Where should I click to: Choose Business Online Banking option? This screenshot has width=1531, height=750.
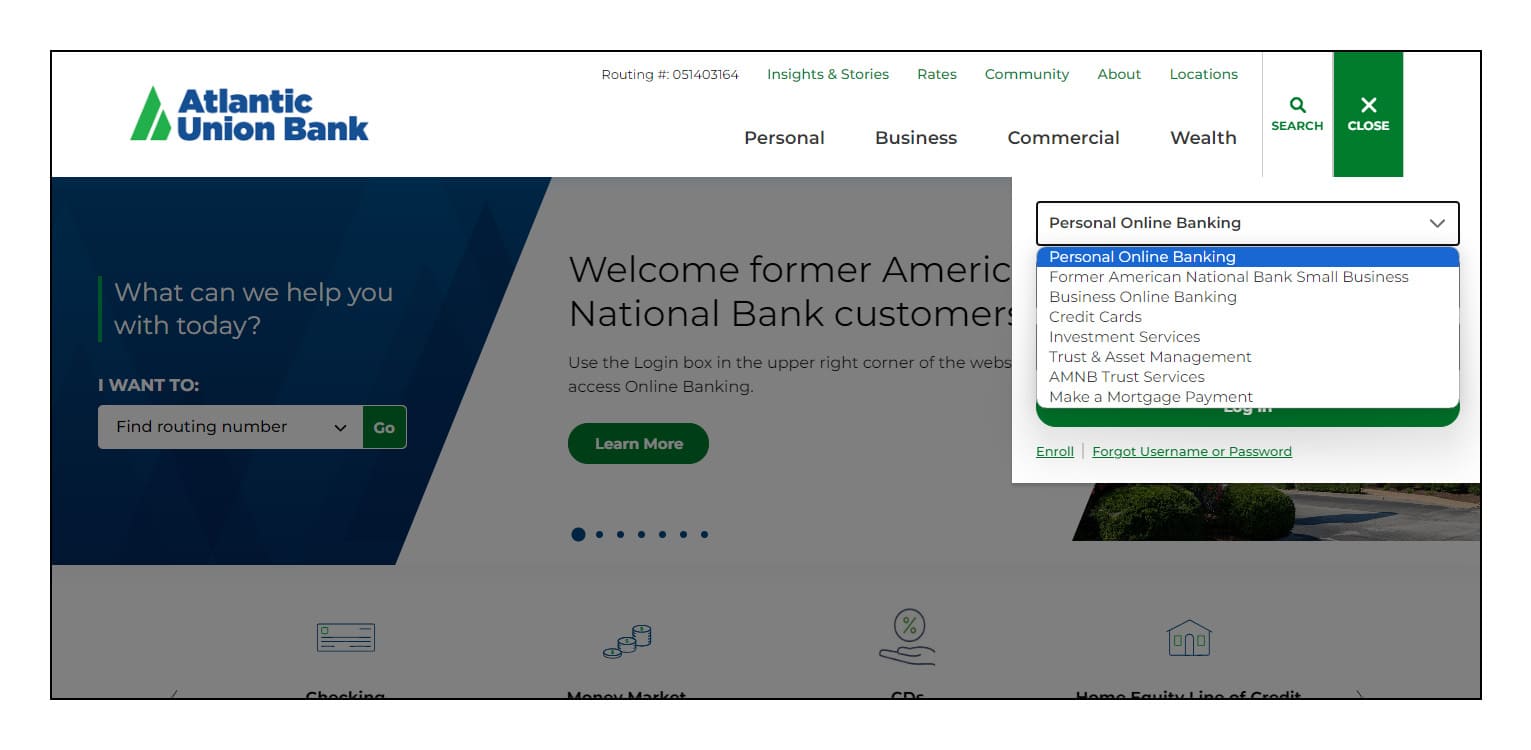(1248, 297)
